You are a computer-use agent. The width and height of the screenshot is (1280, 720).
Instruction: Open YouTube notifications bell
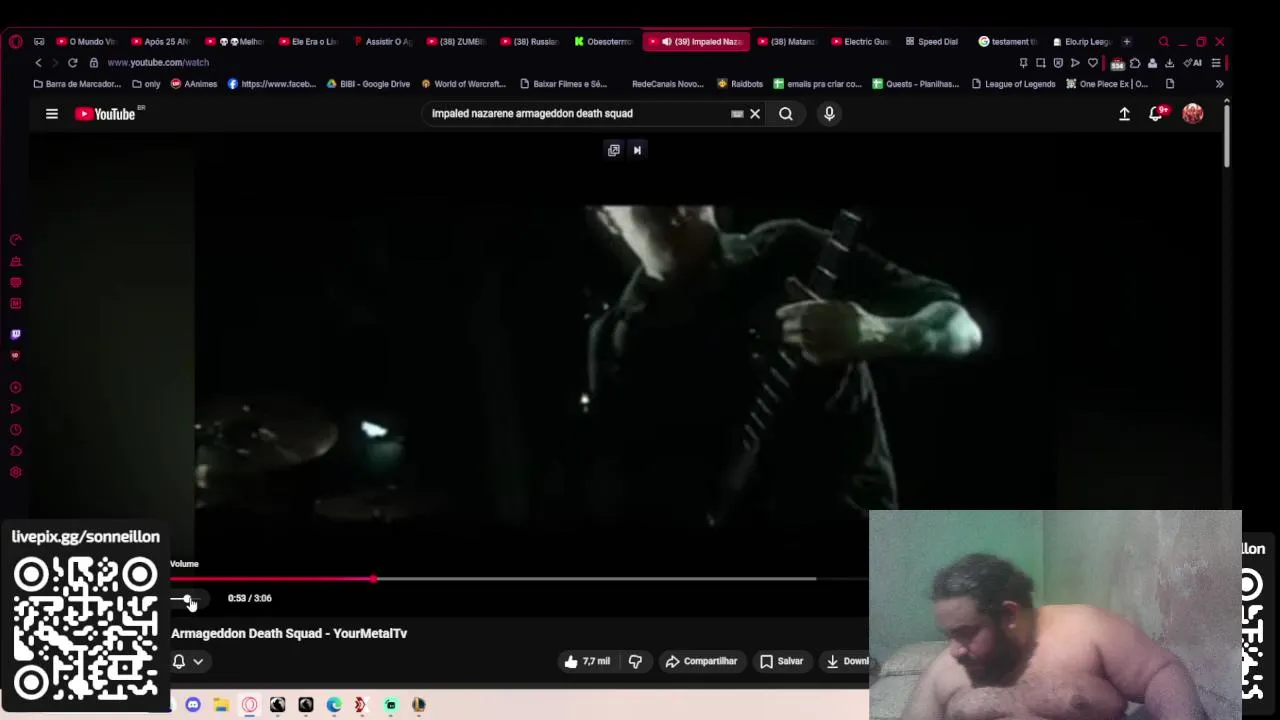click(x=1157, y=113)
